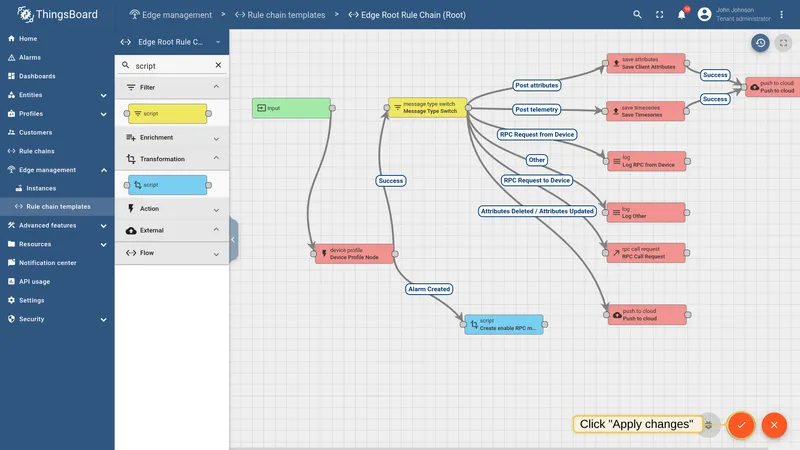Open the John Johnson user avatar
Image resolution: width=800 pixels, height=450 pixels.
704,14
